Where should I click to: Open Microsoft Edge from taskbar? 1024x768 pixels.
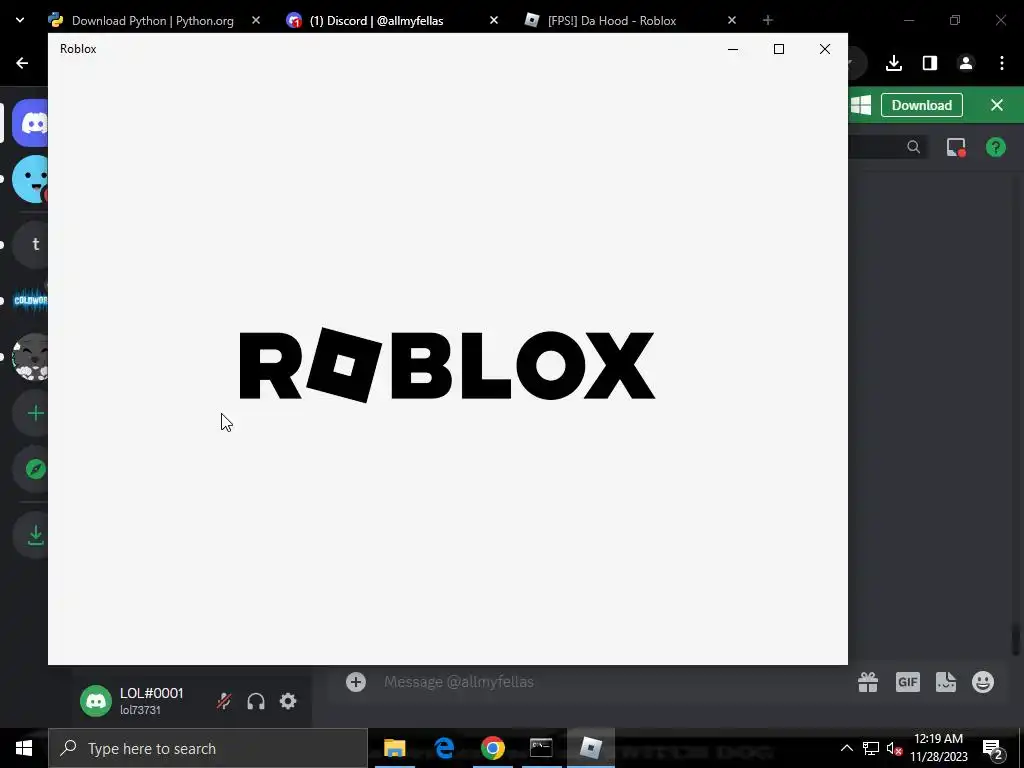pos(444,748)
